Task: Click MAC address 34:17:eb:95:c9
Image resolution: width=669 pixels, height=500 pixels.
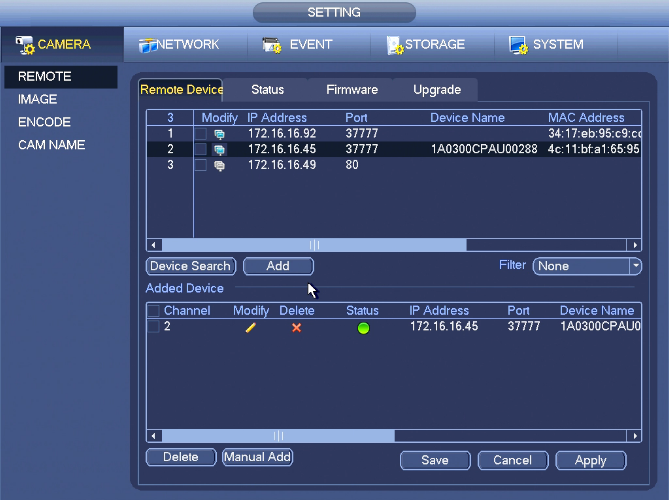Action: point(594,134)
